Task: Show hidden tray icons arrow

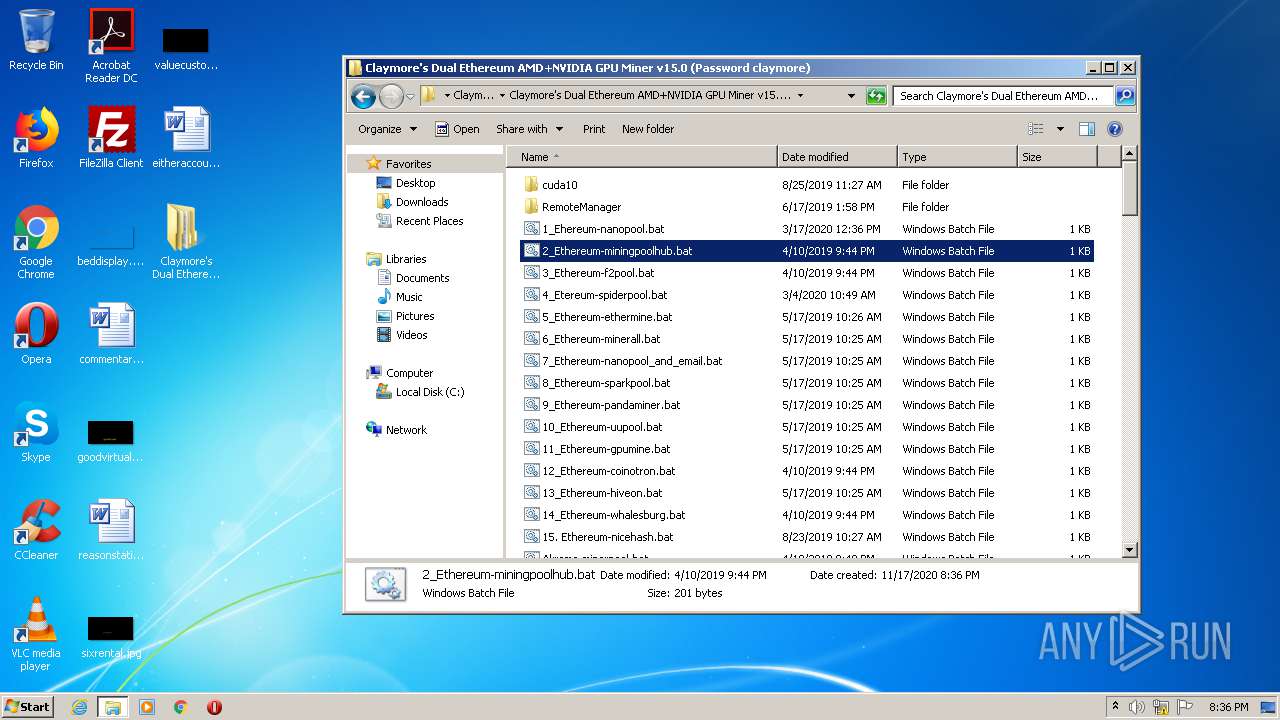Action: pos(1115,707)
